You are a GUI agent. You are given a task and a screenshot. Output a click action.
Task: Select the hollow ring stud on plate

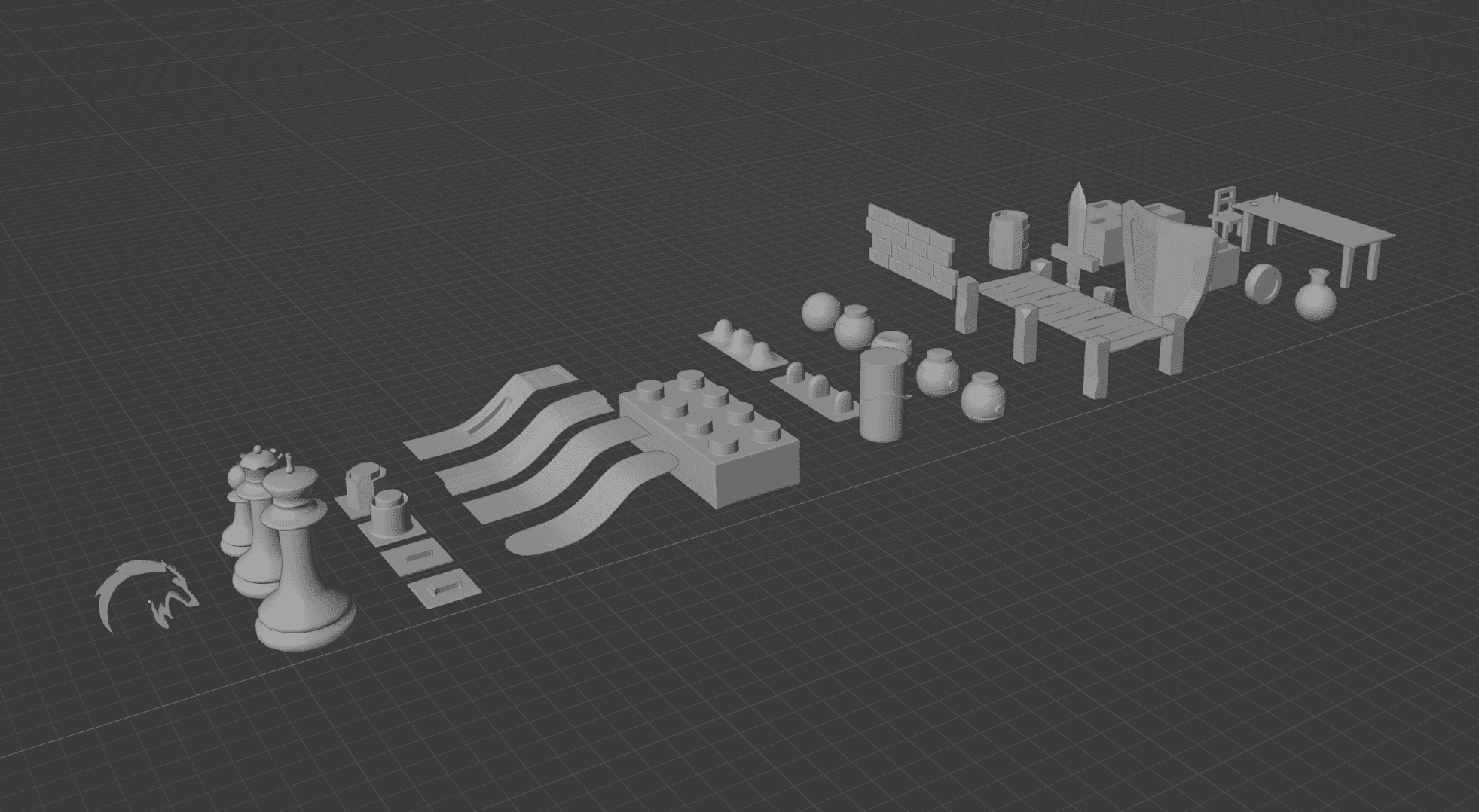pyautogui.click(x=361, y=488)
